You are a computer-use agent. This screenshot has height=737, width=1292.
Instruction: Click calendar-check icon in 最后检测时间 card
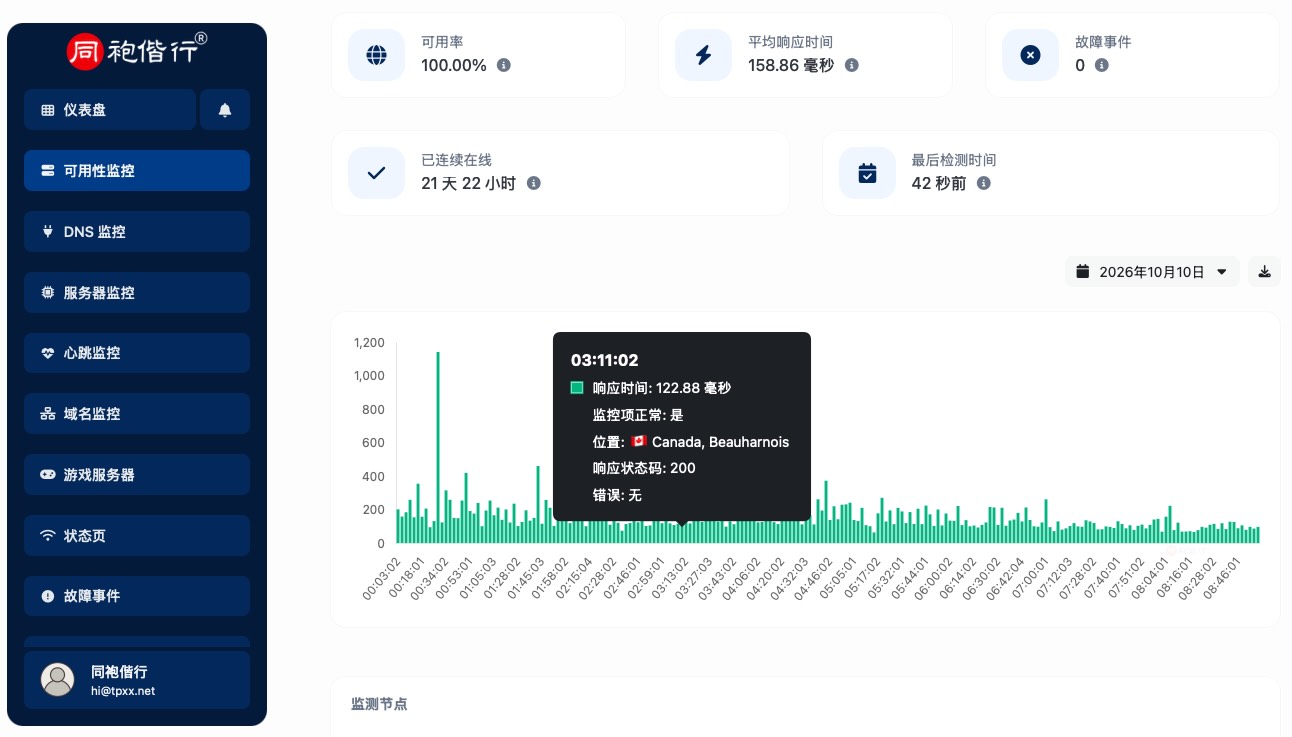(867, 173)
